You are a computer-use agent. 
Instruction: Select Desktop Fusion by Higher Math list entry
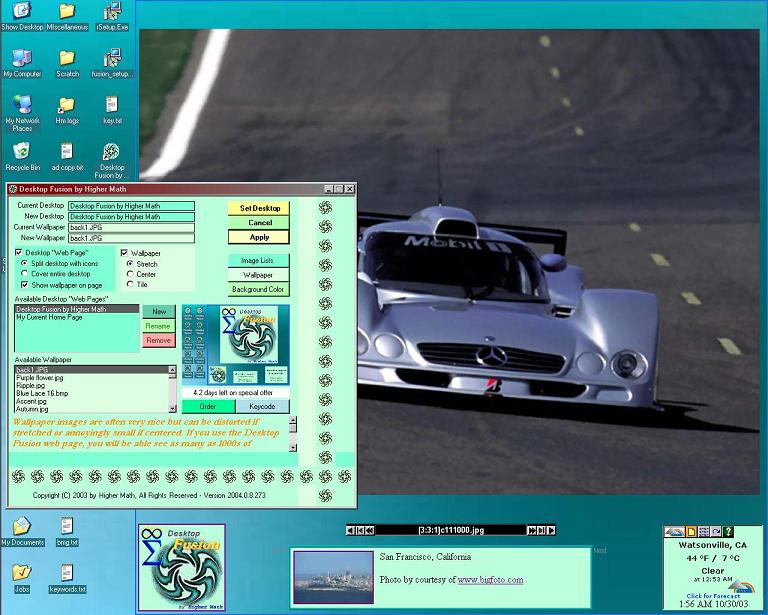pyautogui.click(x=77, y=309)
